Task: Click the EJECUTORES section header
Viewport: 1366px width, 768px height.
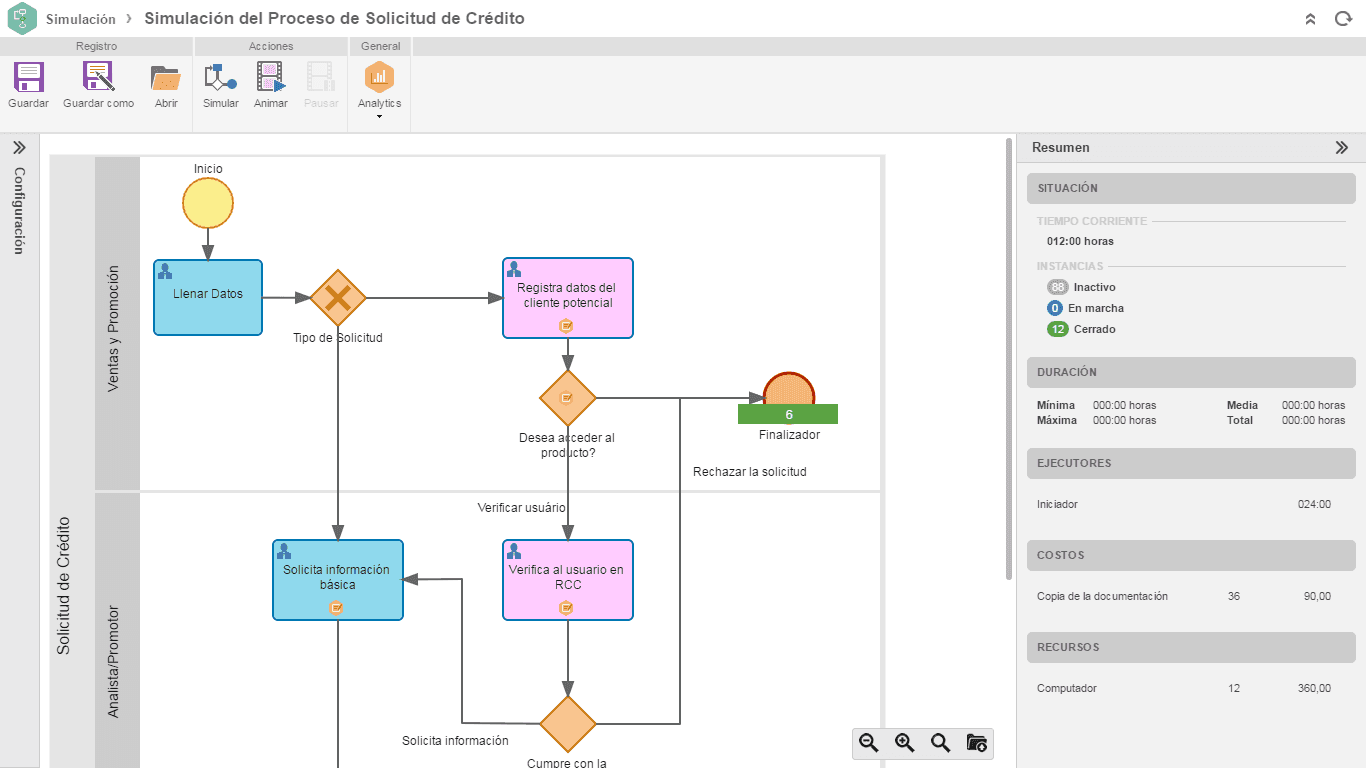Action: 1191,463
